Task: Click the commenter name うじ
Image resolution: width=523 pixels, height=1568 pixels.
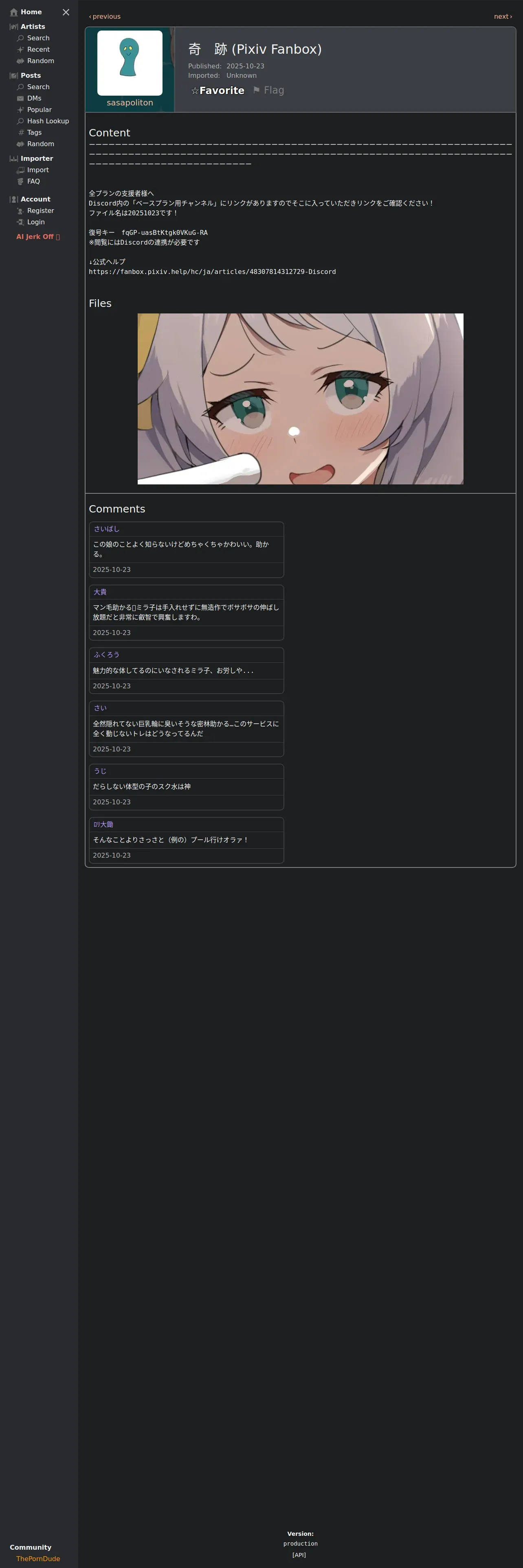Action: (x=100, y=771)
